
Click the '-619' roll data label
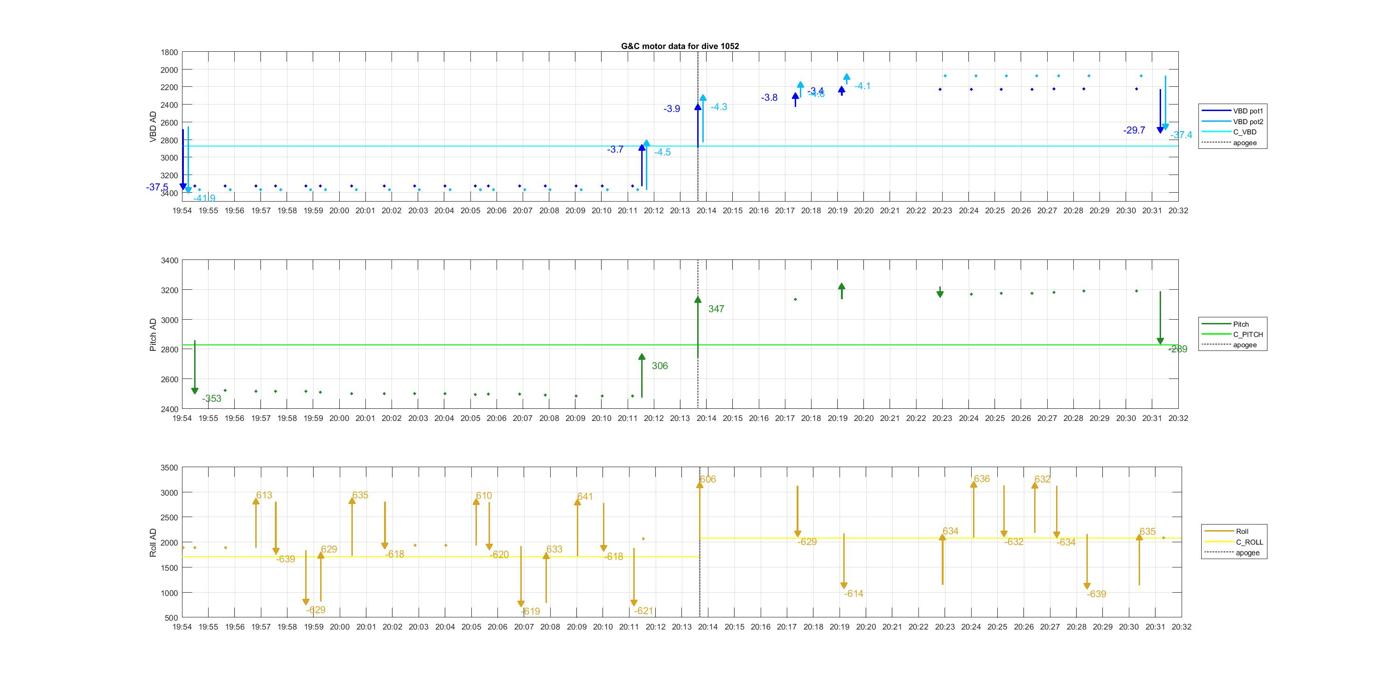coord(530,611)
